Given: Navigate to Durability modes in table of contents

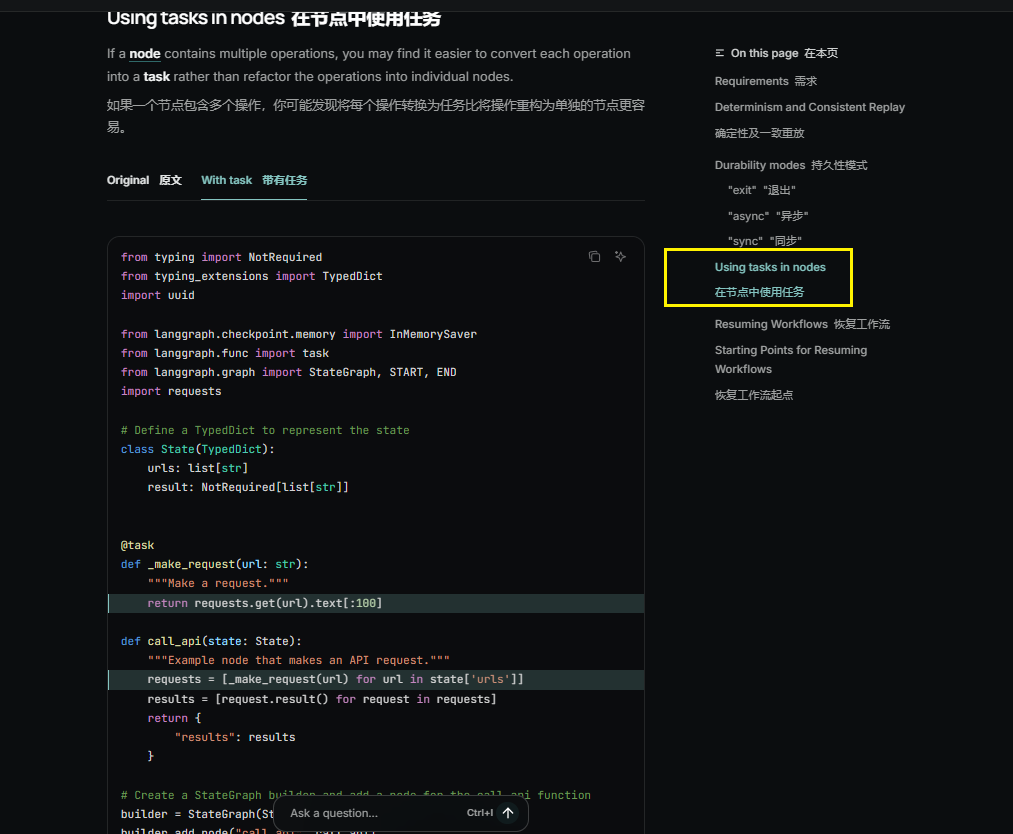Looking at the screenshot, I should (791, 165).
